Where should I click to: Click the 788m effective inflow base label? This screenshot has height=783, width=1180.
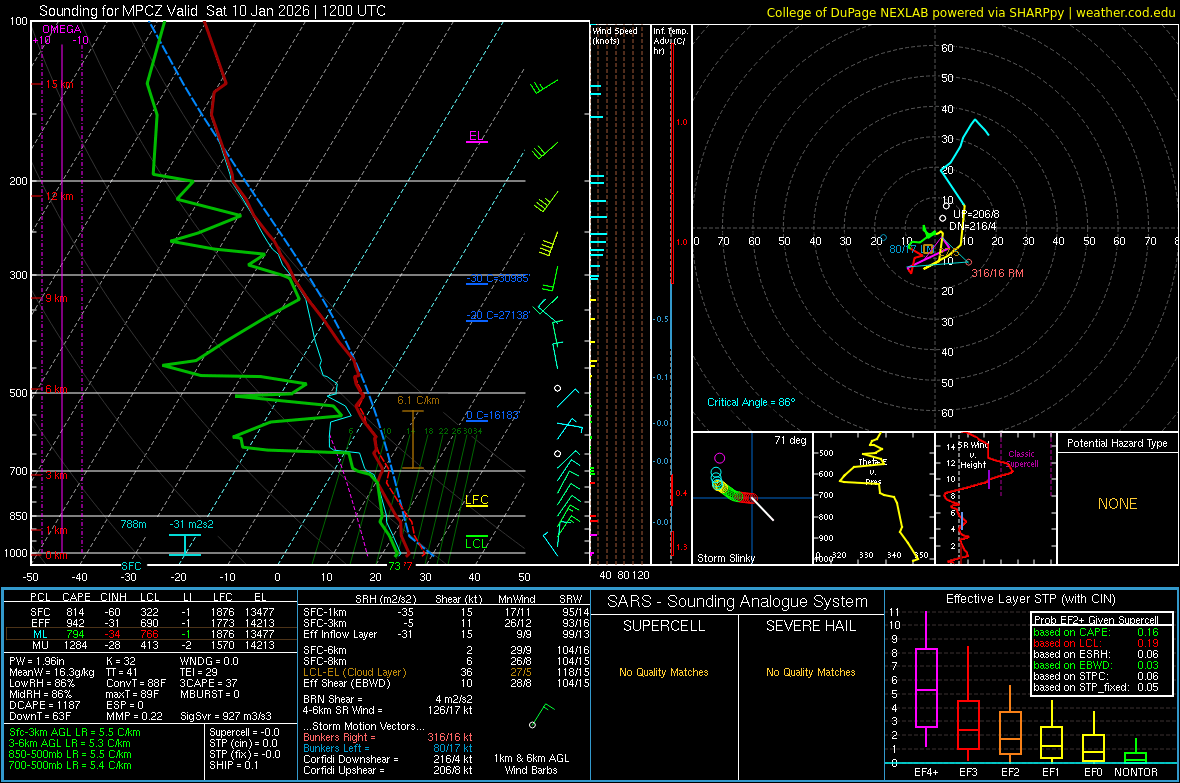tap(133, 524)
